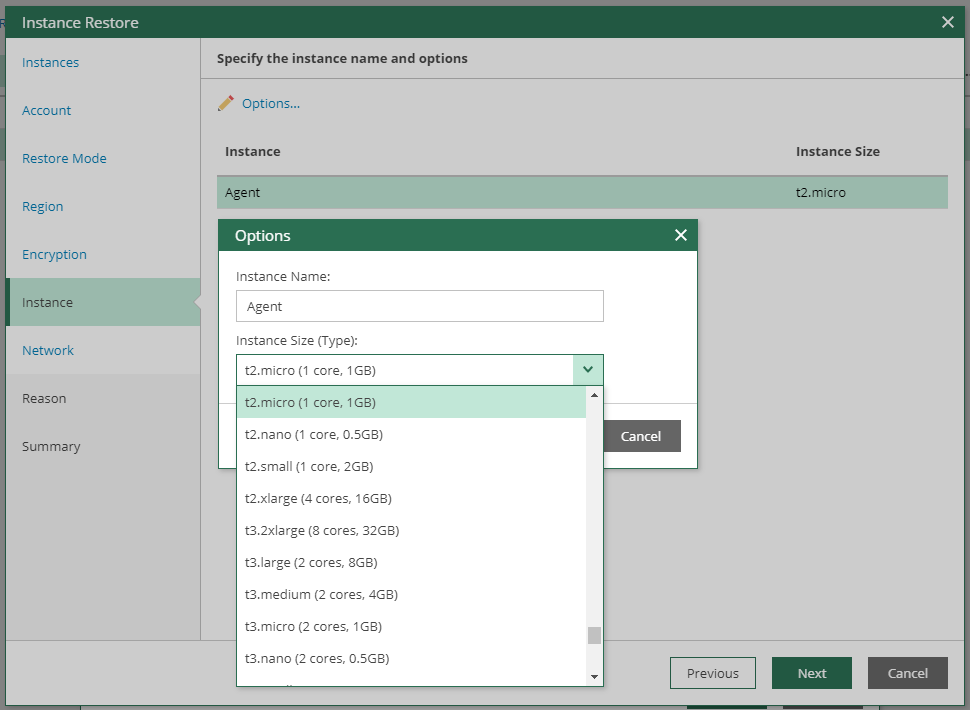The height and width of the screenshot is (710, 970).
Task: Click the Reason step label
Action: pyautogui.click(x=44, y=398)
